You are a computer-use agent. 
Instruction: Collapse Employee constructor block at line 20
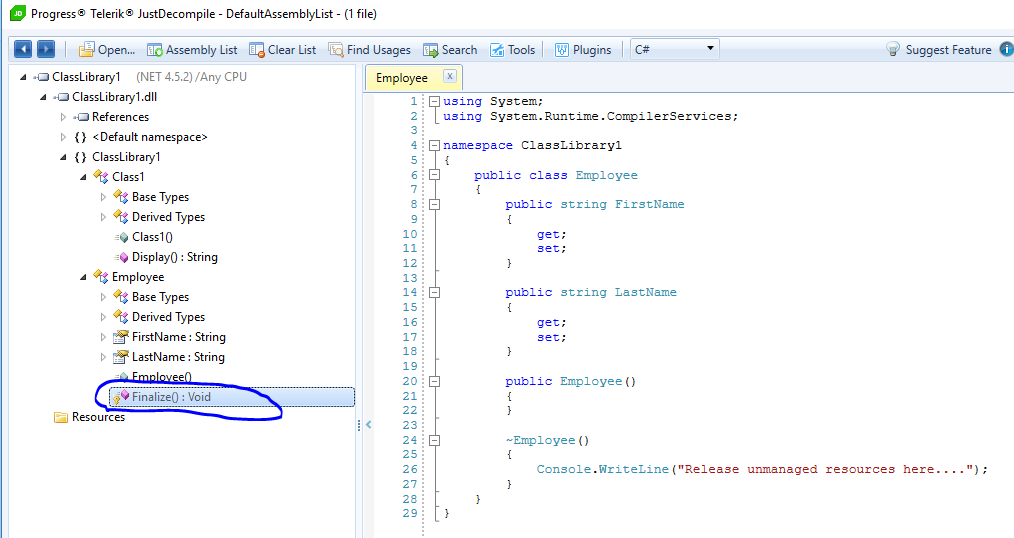coord(435,382)
